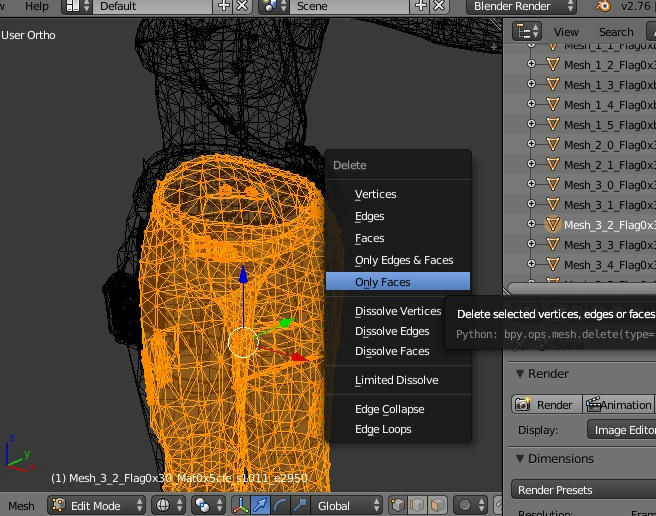Select the rotate manipulator arc icon

coord(279,505)
